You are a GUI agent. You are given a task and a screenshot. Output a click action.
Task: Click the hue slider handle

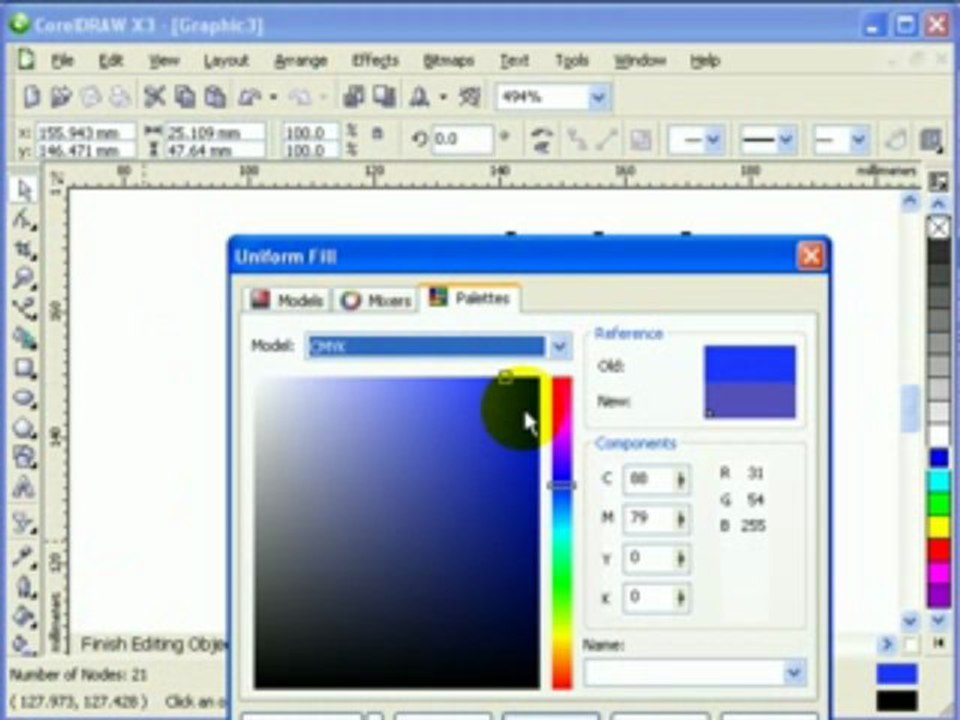coord(561,486)
